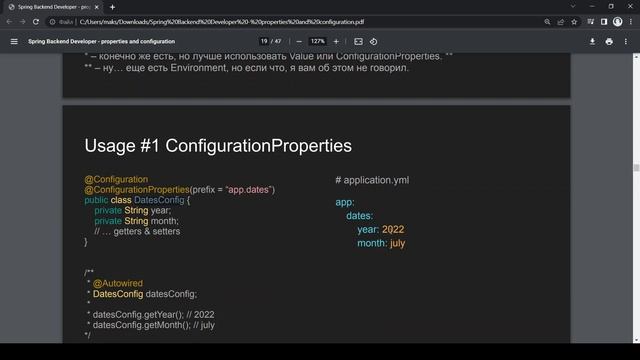Click the '// … getters & setters' comment

[x=137, y=231]
